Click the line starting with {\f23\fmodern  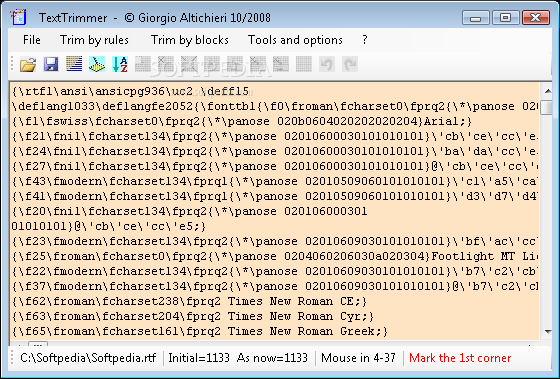point(274,241)
